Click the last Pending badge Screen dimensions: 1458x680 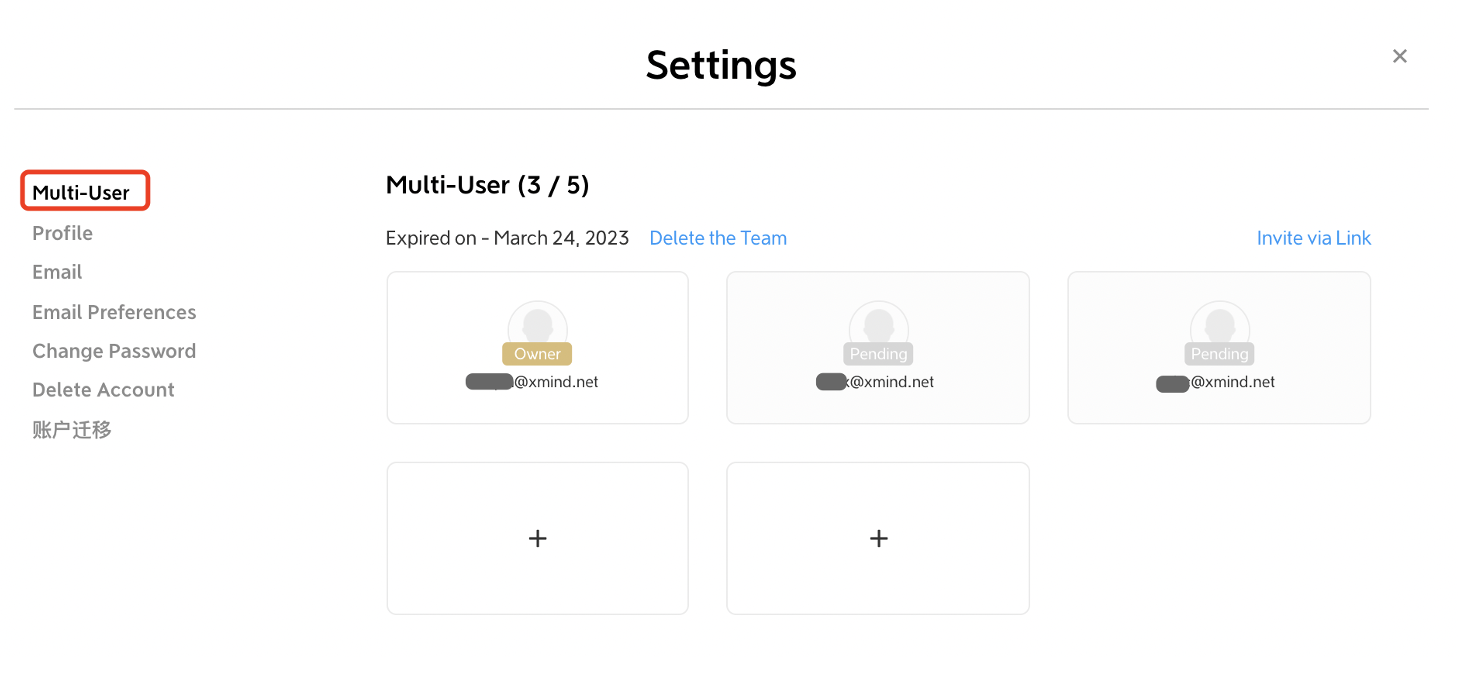[1219, 354]
